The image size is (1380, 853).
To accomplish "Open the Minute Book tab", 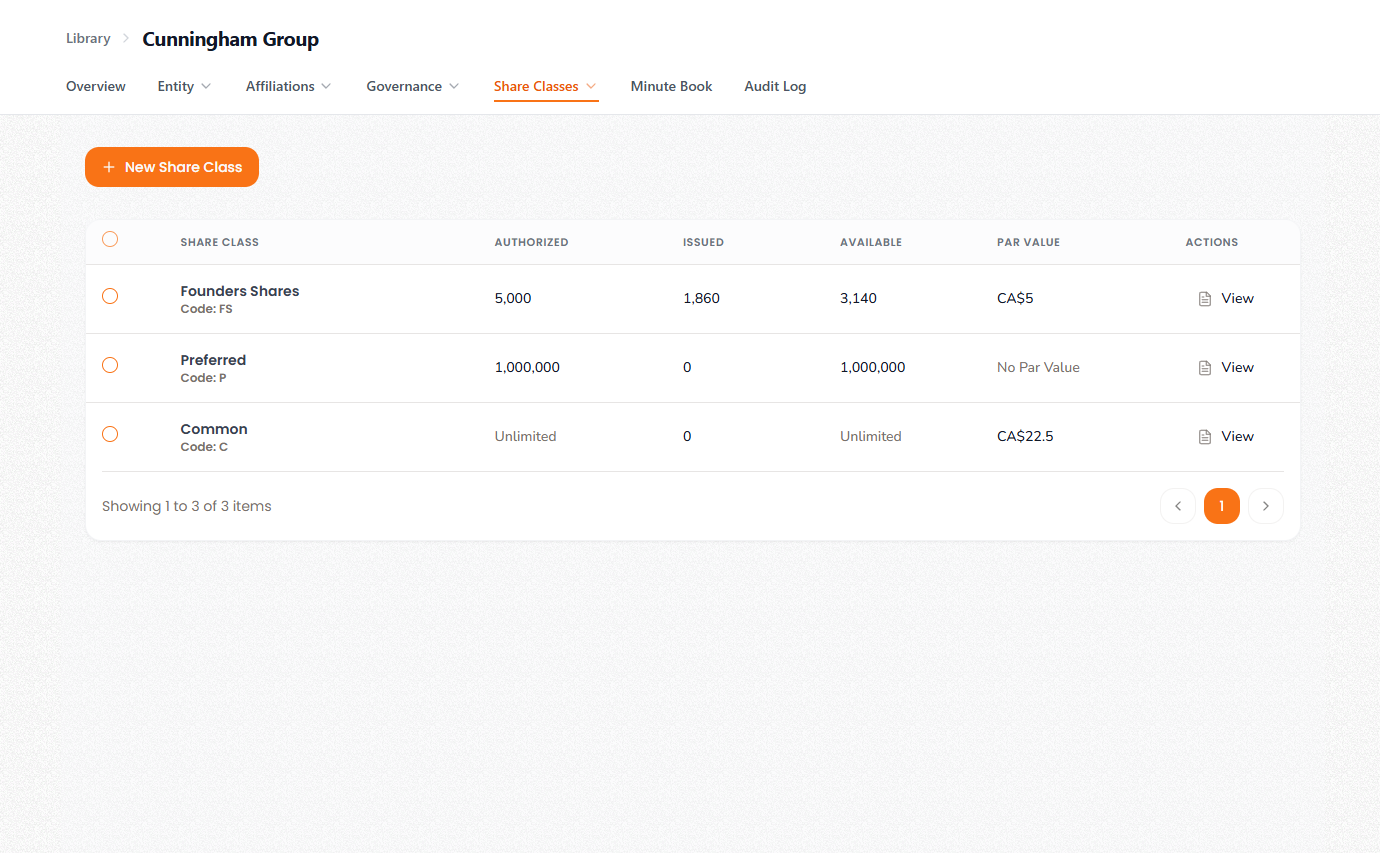I will (671, 87).
